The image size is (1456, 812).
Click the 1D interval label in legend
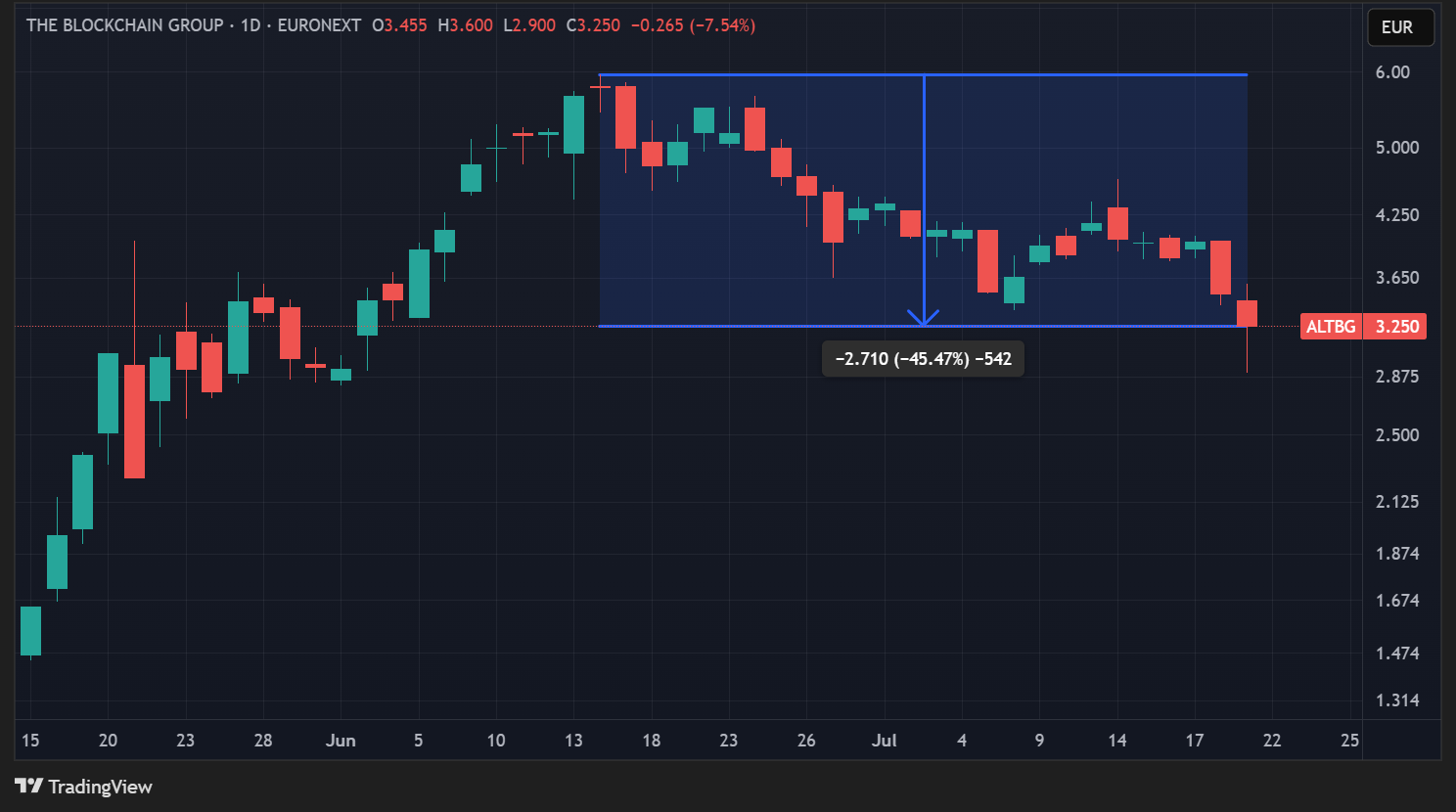pyautogui.click(x=250, y=25)
